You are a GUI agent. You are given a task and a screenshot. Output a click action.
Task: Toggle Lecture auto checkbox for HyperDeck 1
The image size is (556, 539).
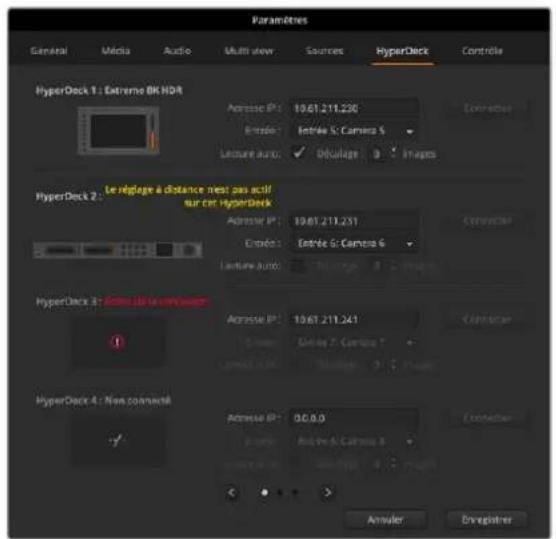(299, 153)
